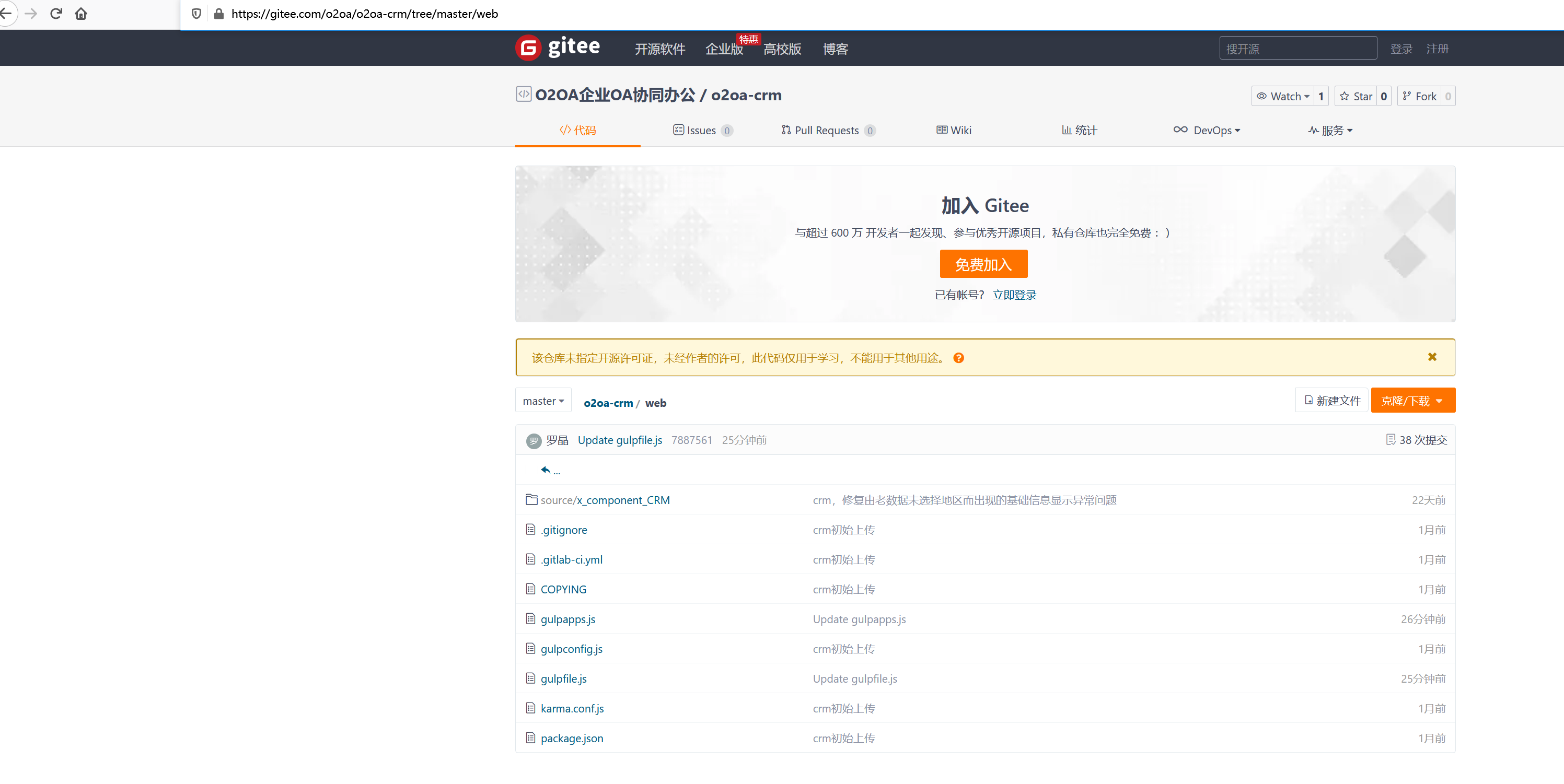Fork the repository

click(1419, 96)
